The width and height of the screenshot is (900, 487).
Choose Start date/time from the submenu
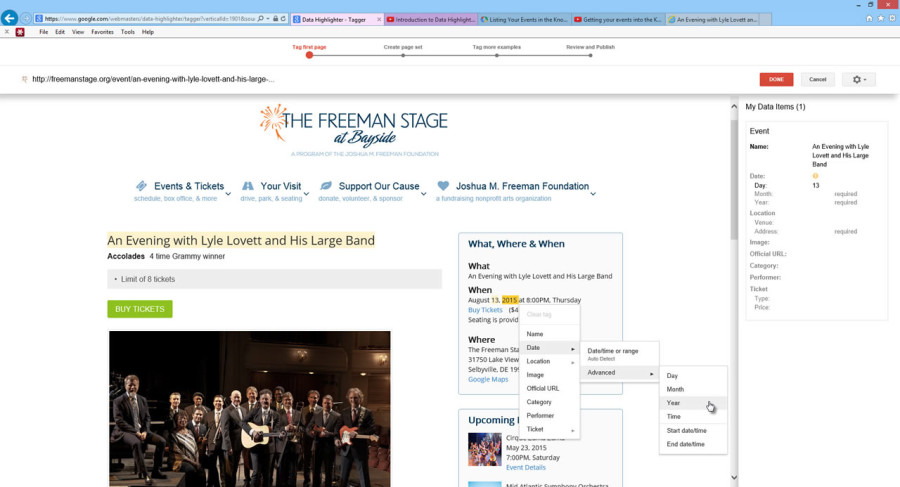[x=693, y=431]
